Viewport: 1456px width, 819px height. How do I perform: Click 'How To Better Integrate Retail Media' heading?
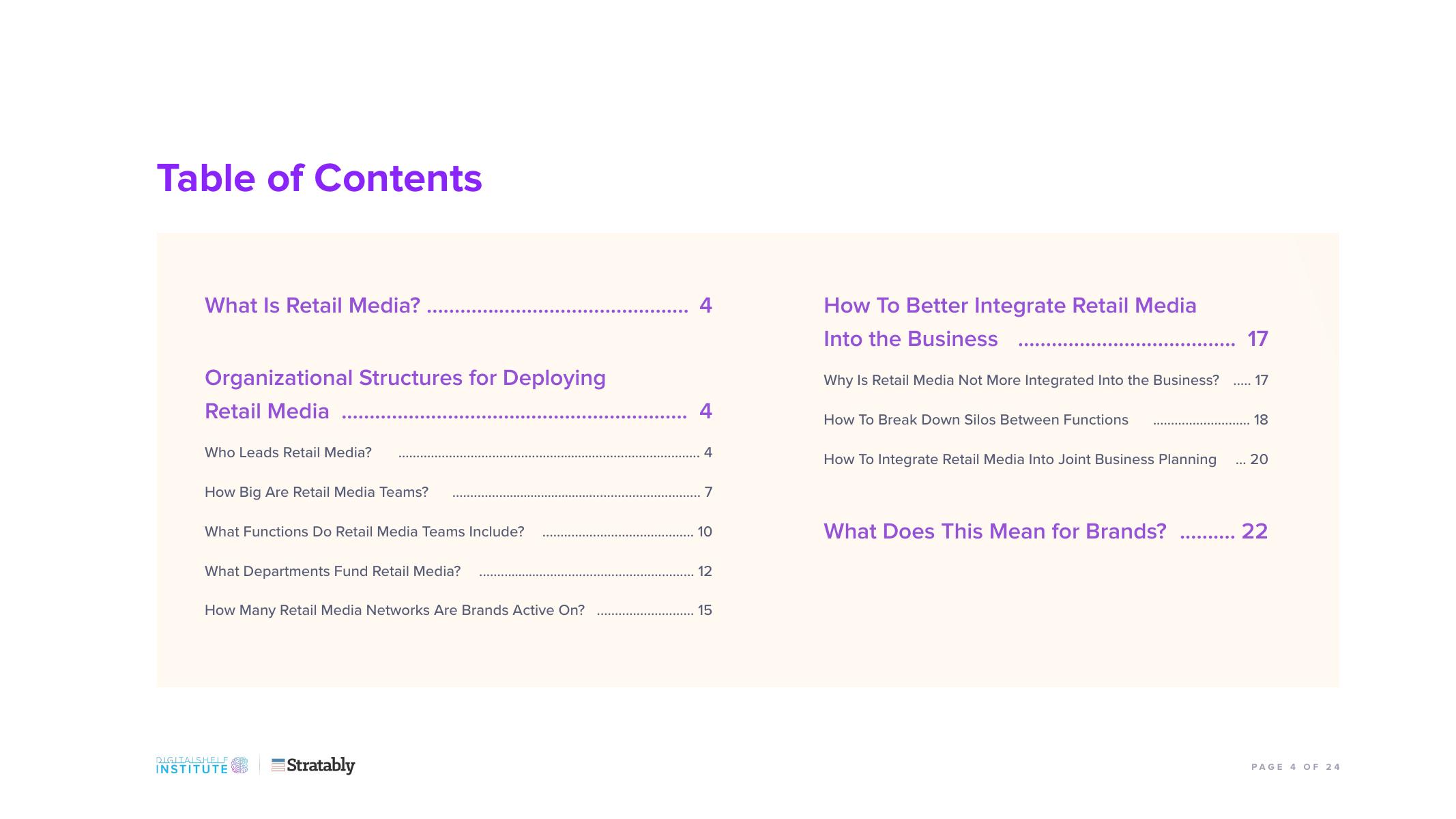pos(1010,305)
